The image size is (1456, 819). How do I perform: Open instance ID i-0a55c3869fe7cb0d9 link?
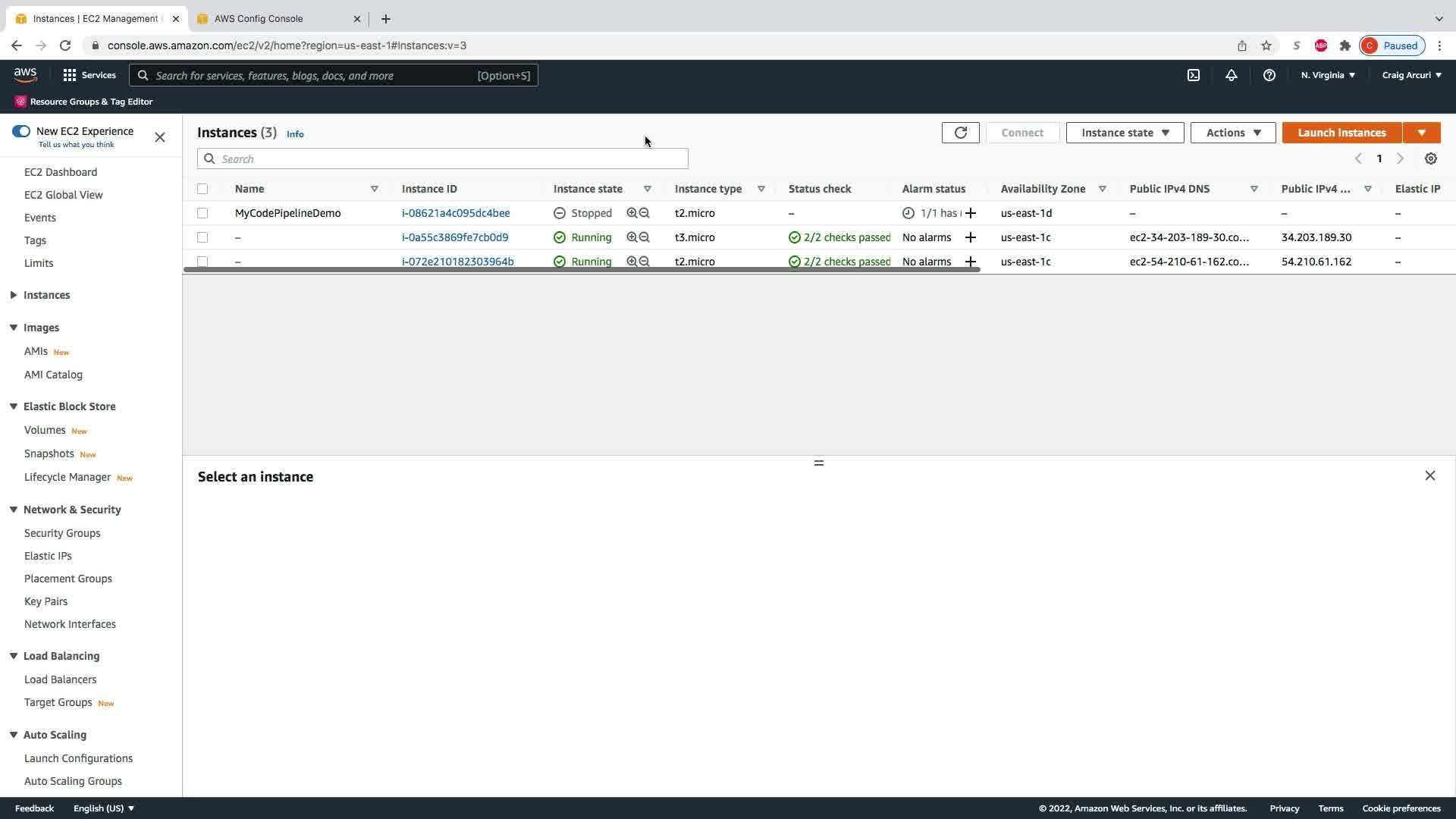coord(455,237)
